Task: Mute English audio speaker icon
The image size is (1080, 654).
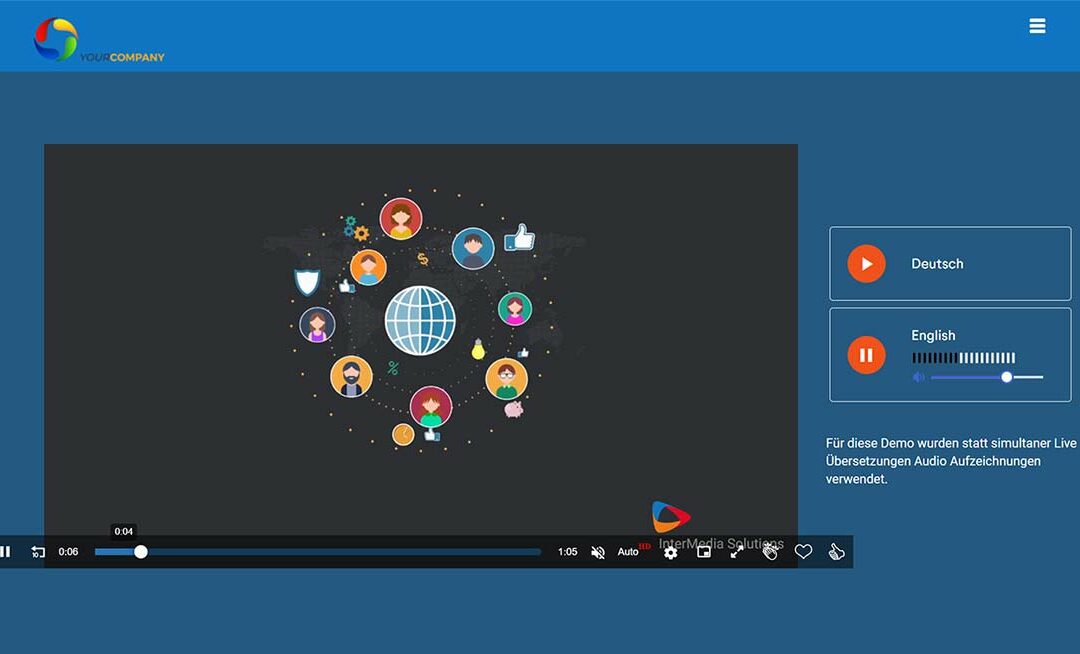Action: [x=918, y=377]
